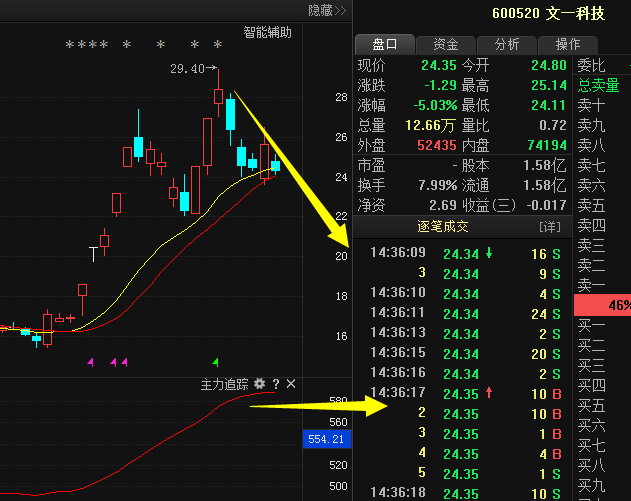This screenshot has height=501, width=631.
Task: Select the 14:36:11 trade row with 24 S
Action: click(x=465, y=313)
